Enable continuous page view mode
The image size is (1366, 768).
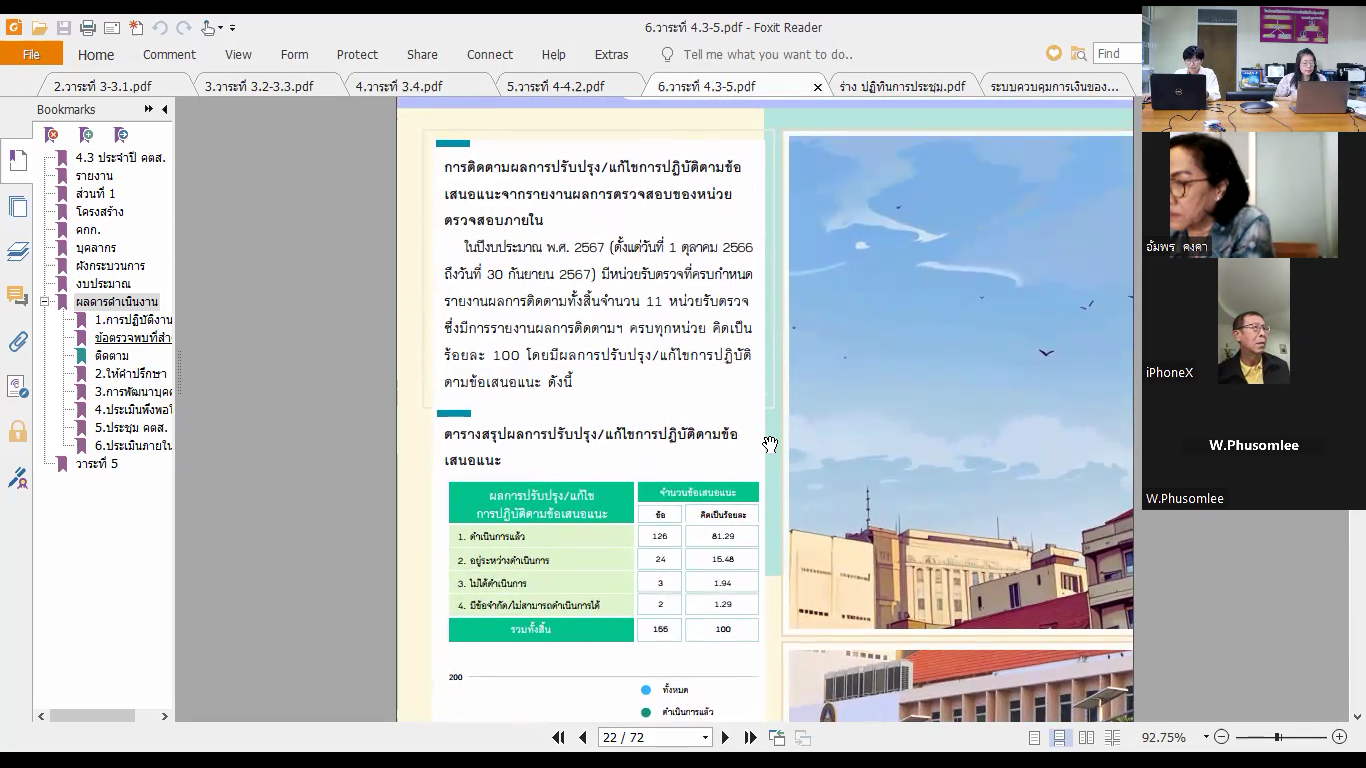[1060, 738]
